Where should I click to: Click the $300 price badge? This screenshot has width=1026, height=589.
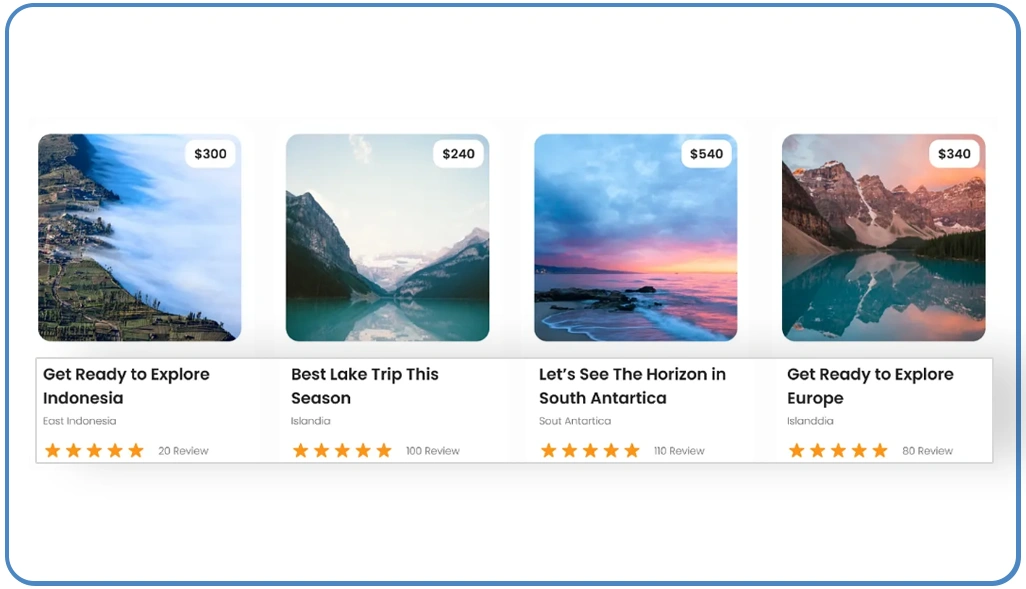point(210,154)
